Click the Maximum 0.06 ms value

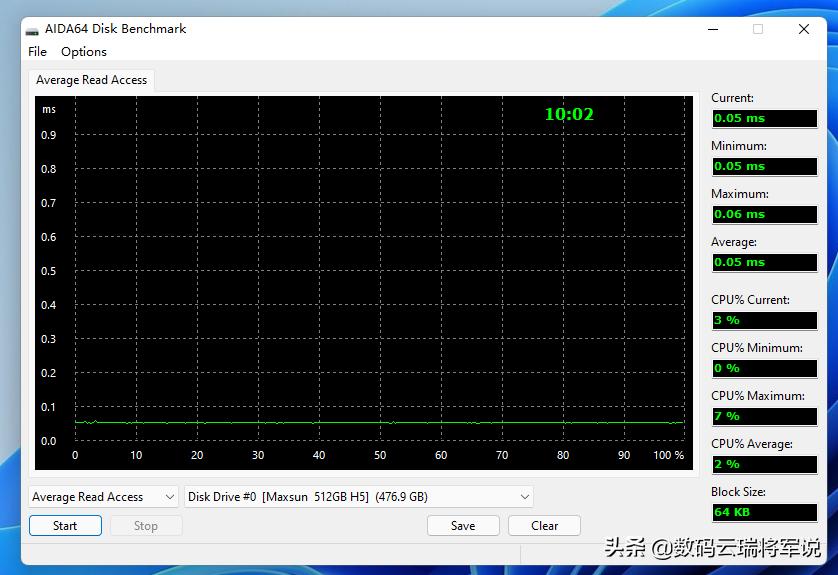765,215
